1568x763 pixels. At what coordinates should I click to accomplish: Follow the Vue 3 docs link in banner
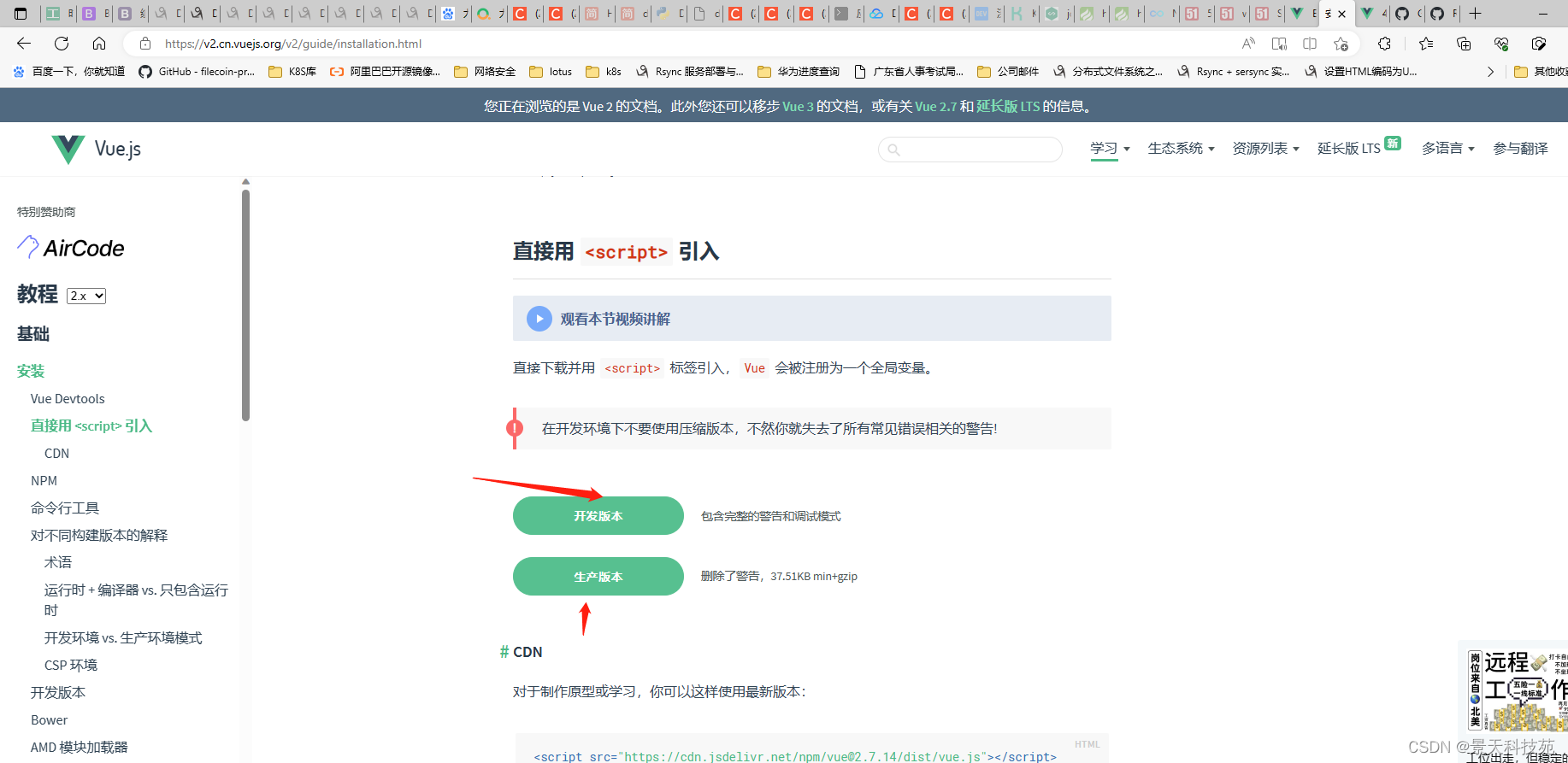[x=798, y=107]
